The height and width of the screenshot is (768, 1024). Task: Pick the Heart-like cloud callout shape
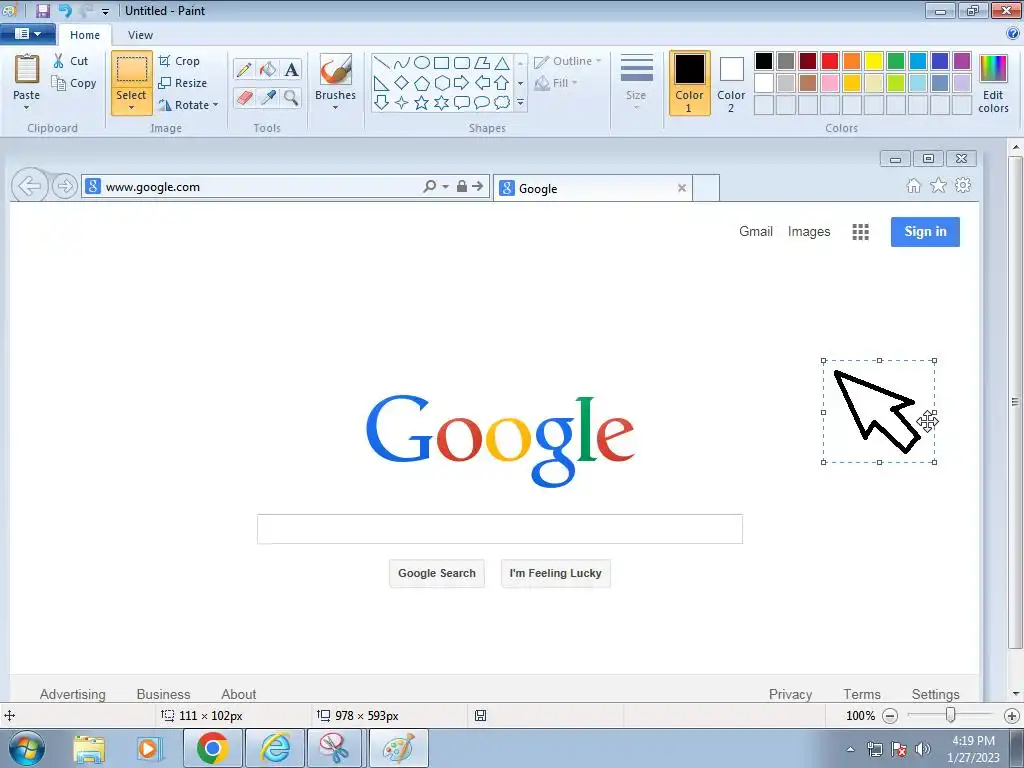click(x=502, y=103)
